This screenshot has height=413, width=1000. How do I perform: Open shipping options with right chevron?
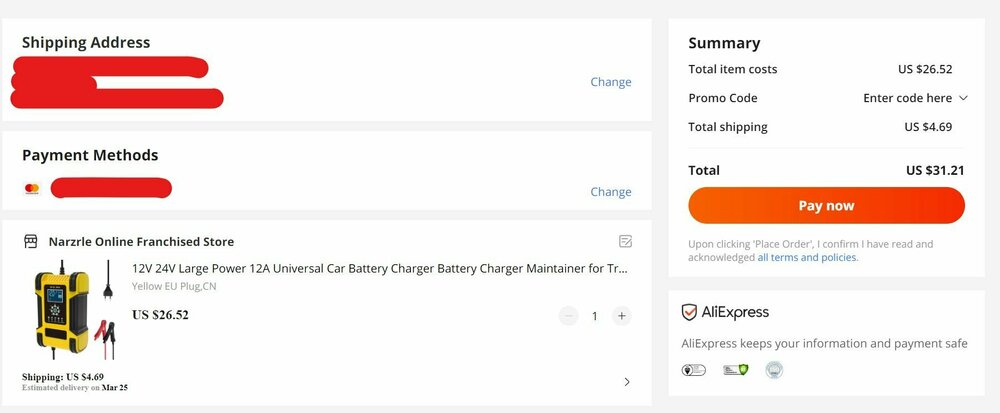627,382
